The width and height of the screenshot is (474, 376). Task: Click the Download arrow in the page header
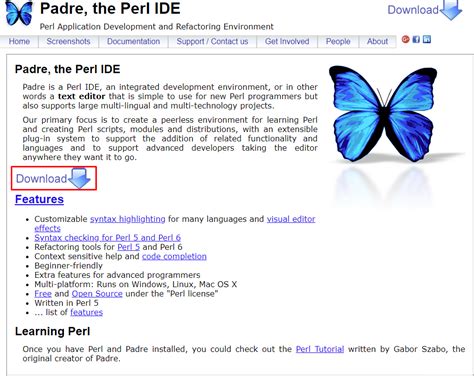tap(425, 10)
